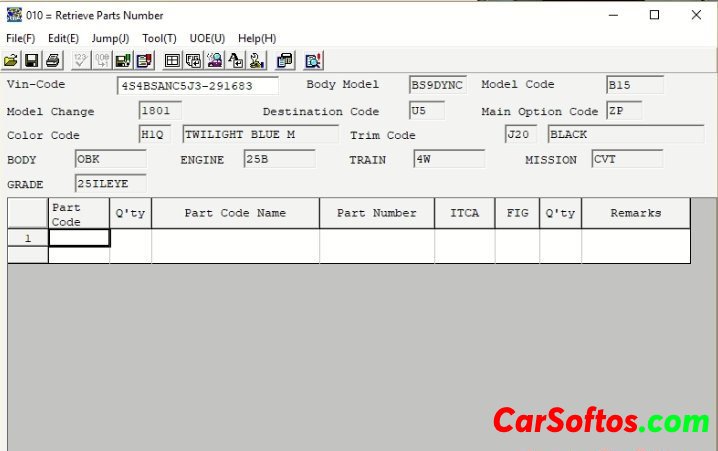718x451 pixels.
Task: Select row 1 via its row header
Action: point(27,238)
